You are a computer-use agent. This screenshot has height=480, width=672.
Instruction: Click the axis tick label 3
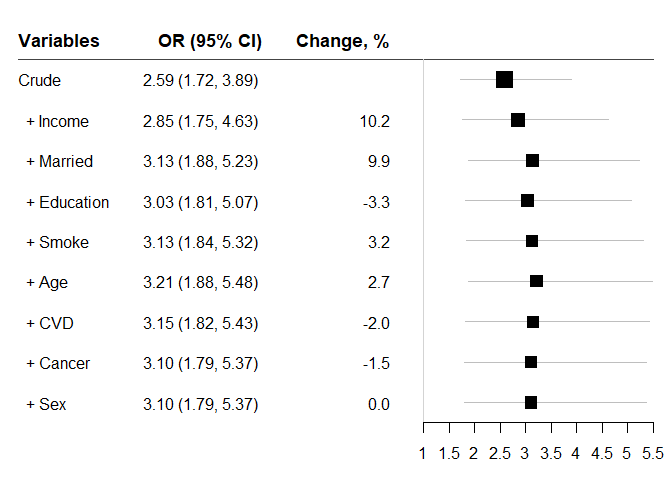[525, 454]
